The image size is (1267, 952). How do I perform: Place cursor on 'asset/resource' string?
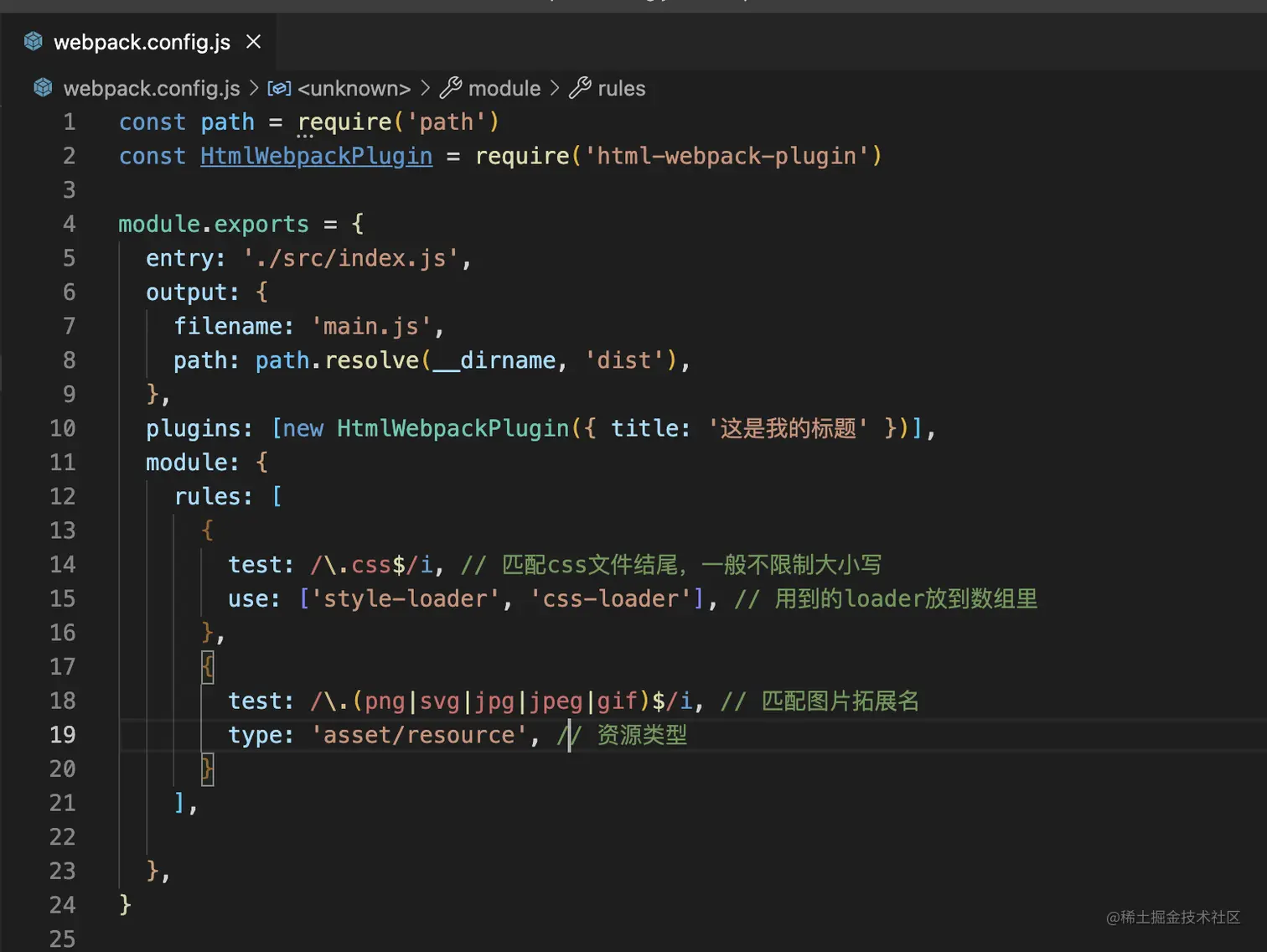[419, 735]
